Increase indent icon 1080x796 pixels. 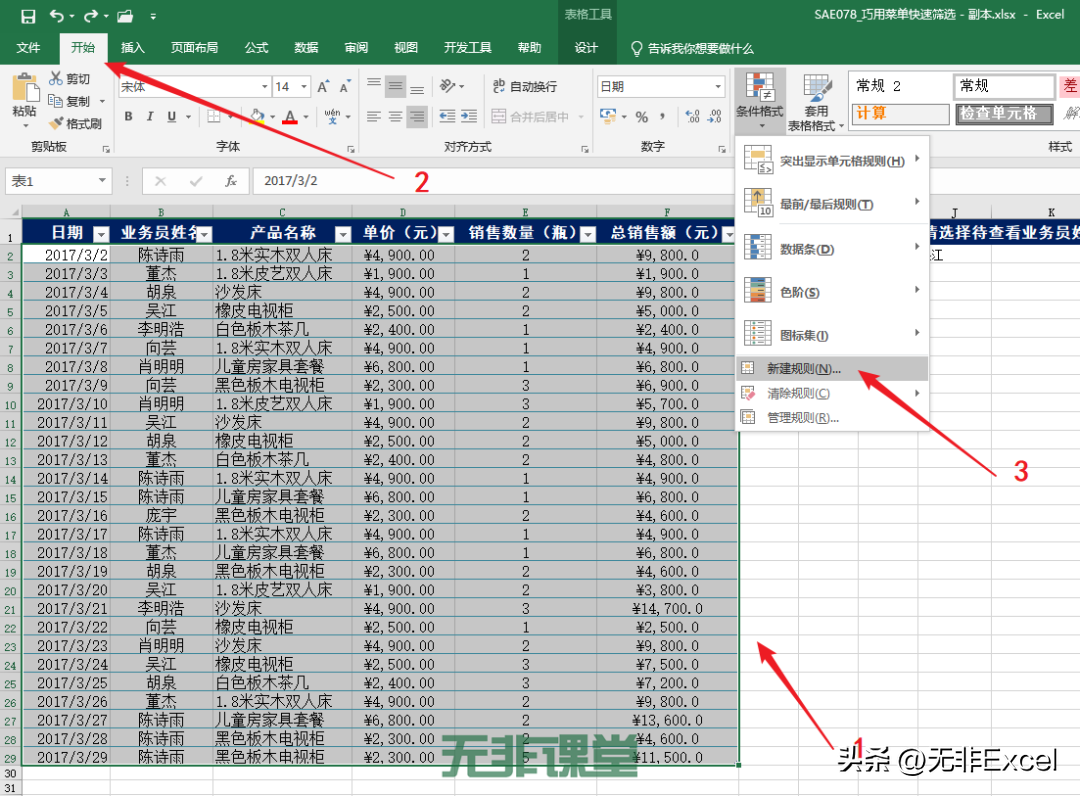tap(469, 116)
